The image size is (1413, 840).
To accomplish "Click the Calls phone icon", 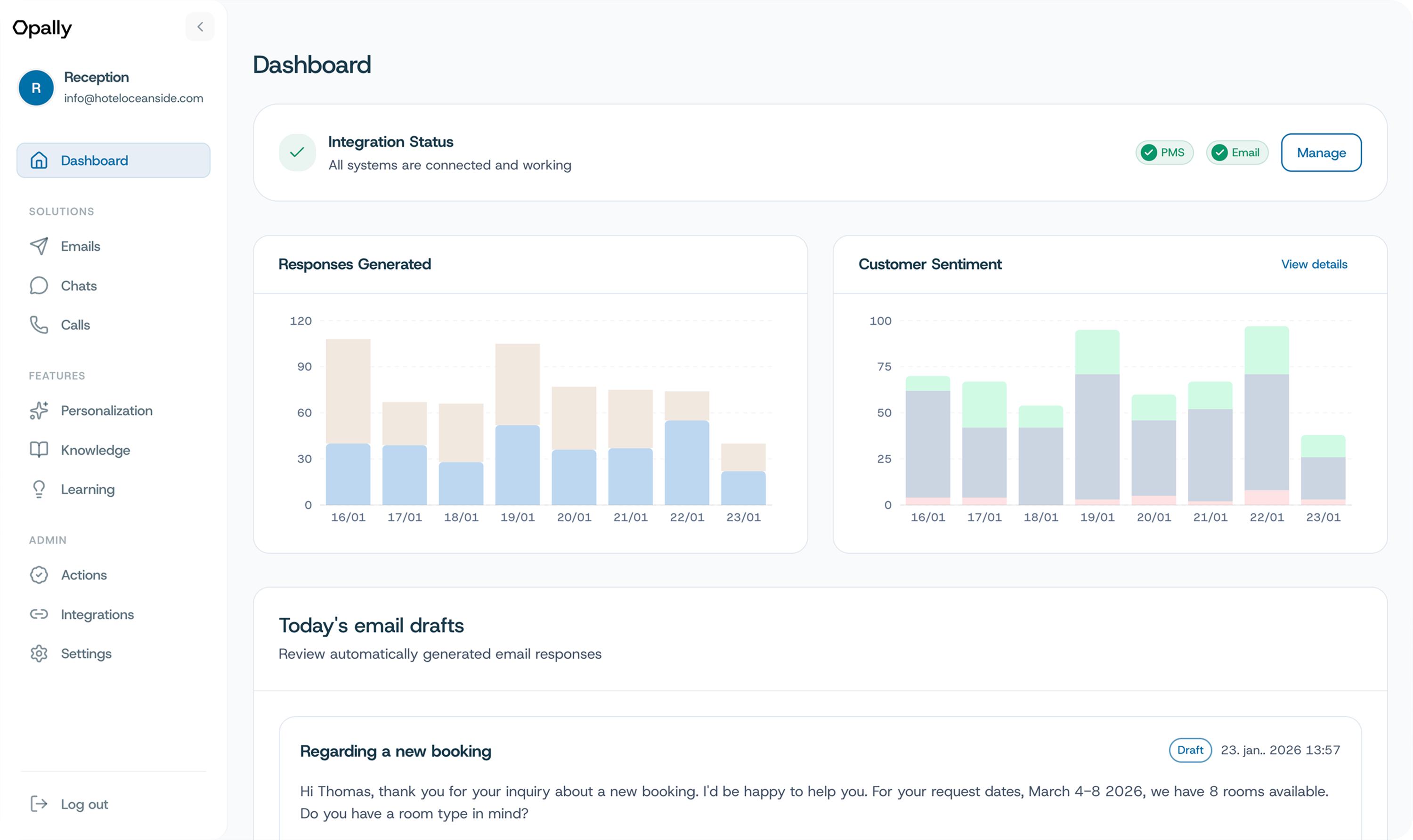I will [38, 325].
